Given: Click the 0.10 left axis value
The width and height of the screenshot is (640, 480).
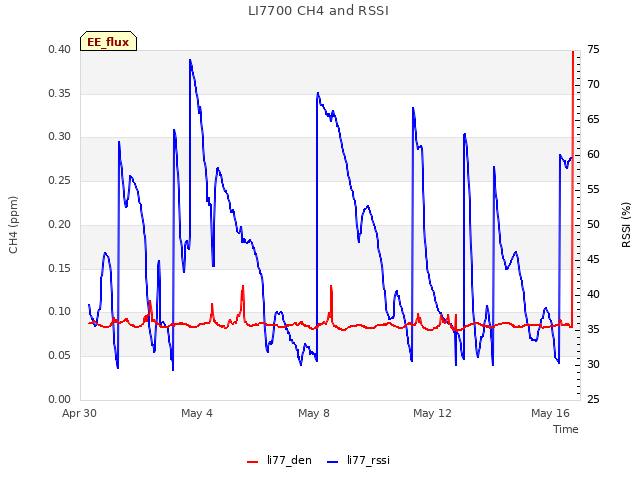Looking at the screenshot, I should (60, 312).
